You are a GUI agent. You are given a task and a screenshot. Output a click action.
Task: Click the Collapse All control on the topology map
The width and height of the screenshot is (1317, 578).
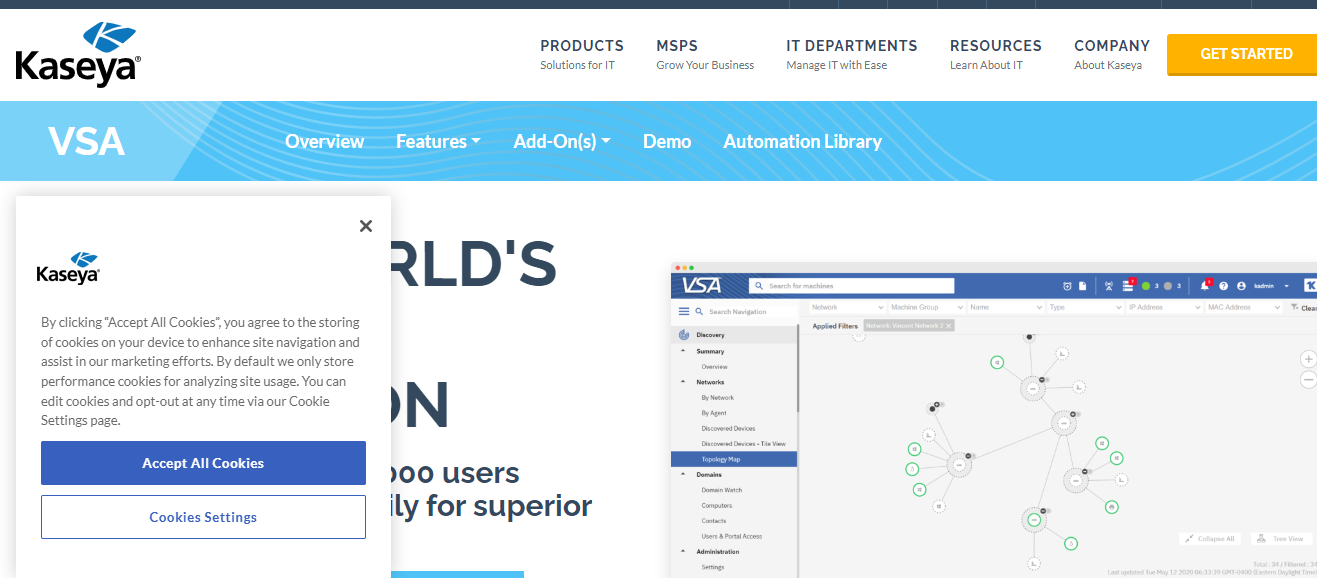click(1210, 538)
